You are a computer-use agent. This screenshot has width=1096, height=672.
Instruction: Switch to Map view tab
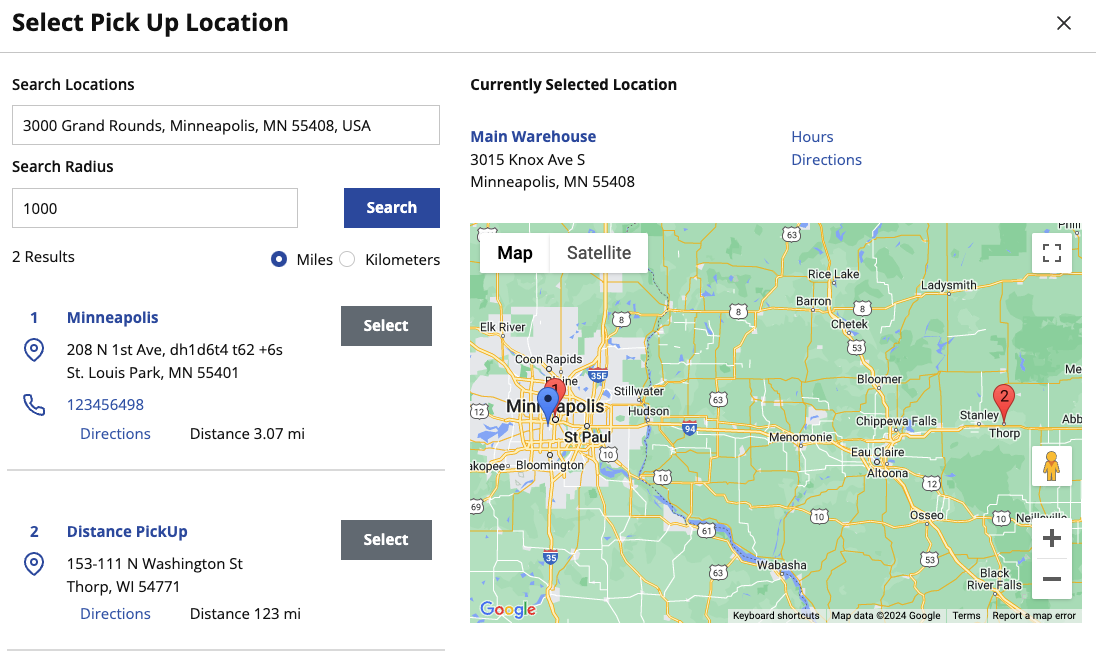coord(515,253)
